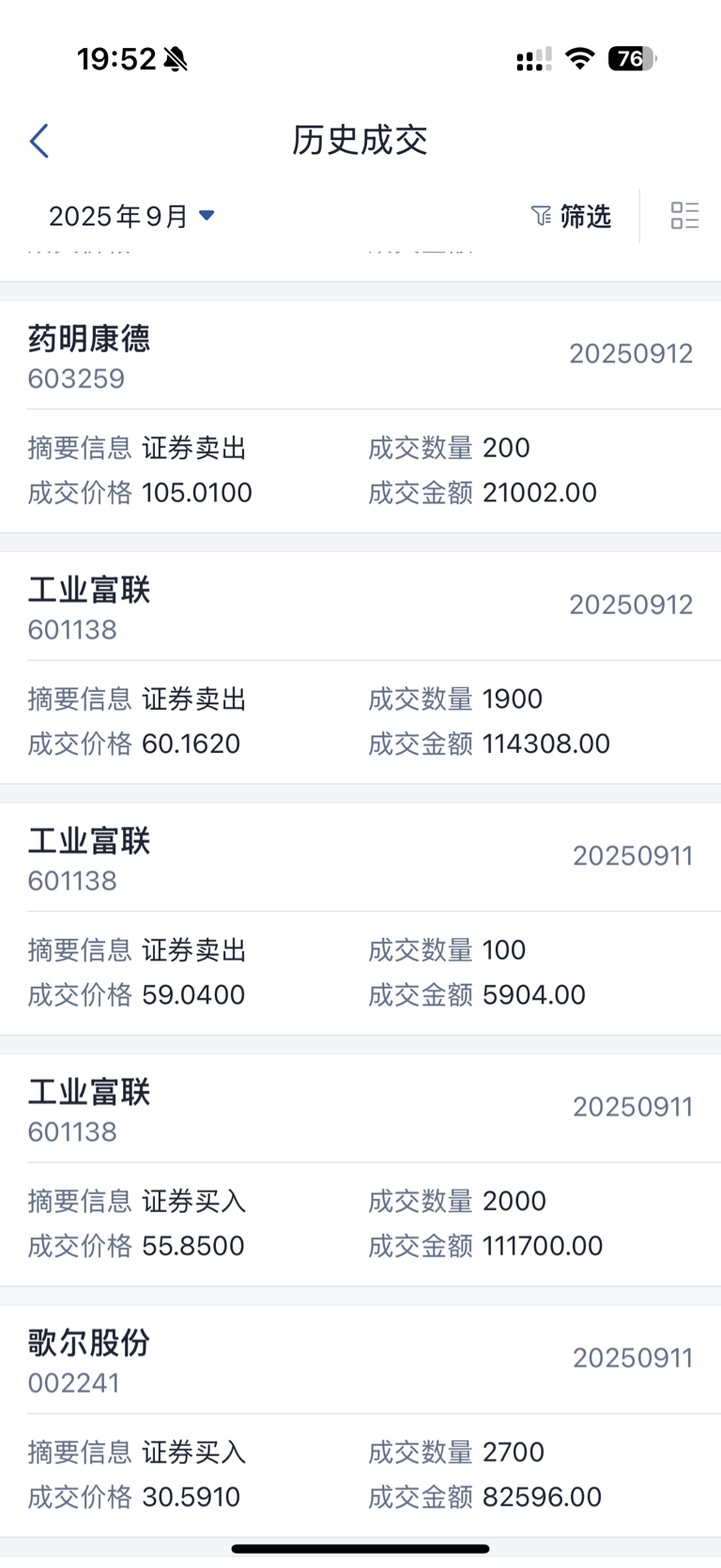Expand the 2025年9月 month dropdown arrow
721x1568 pixels.
(x=207, y=216)
